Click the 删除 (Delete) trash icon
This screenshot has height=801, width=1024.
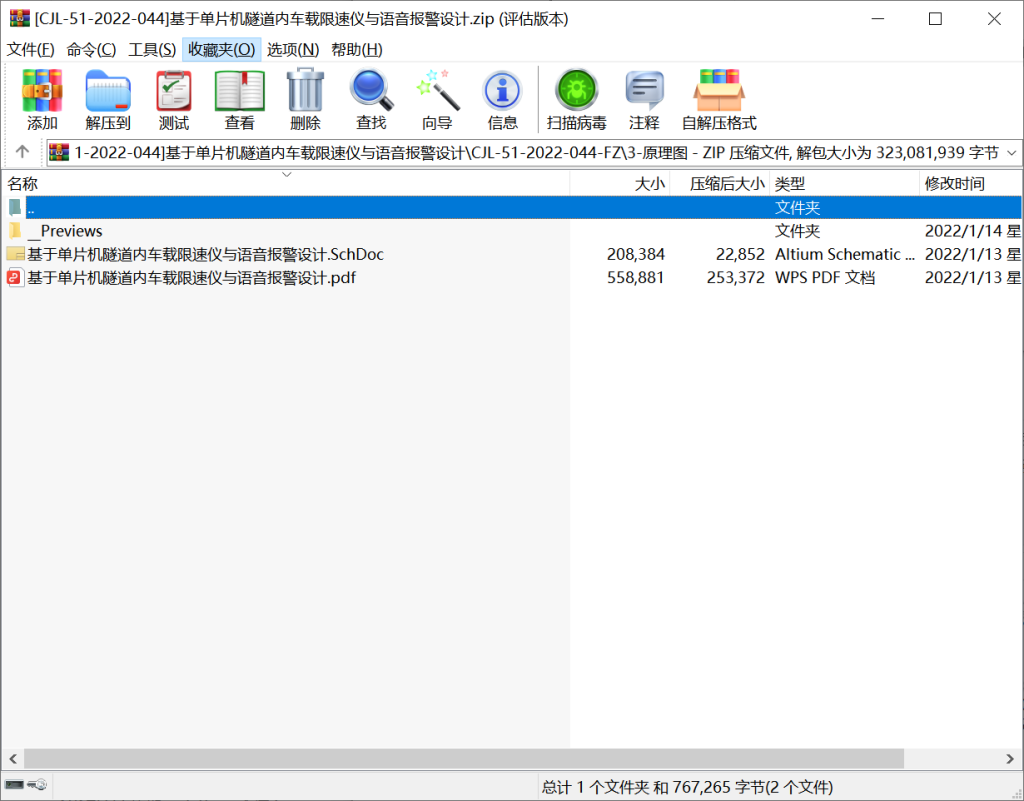[305, 100]
